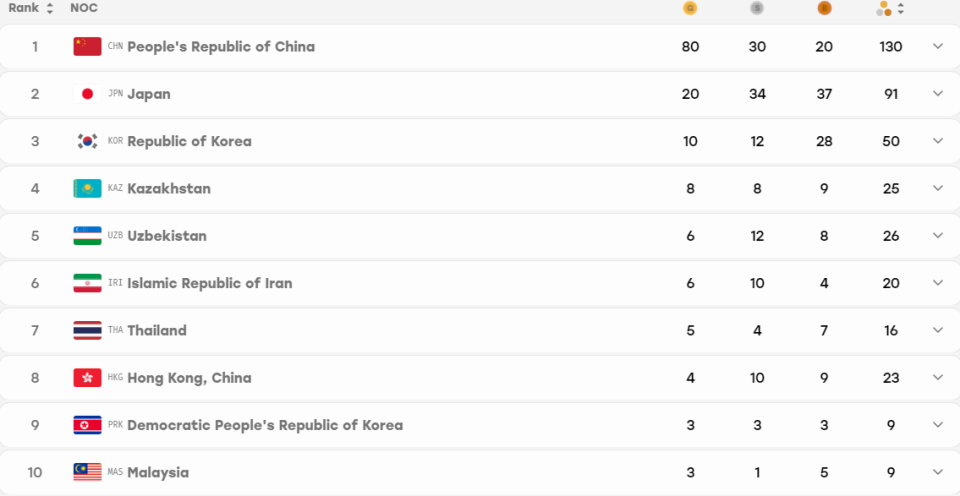Click the silver medal column icon
This screenshot has width=960, height=496.
coord(757,9)
